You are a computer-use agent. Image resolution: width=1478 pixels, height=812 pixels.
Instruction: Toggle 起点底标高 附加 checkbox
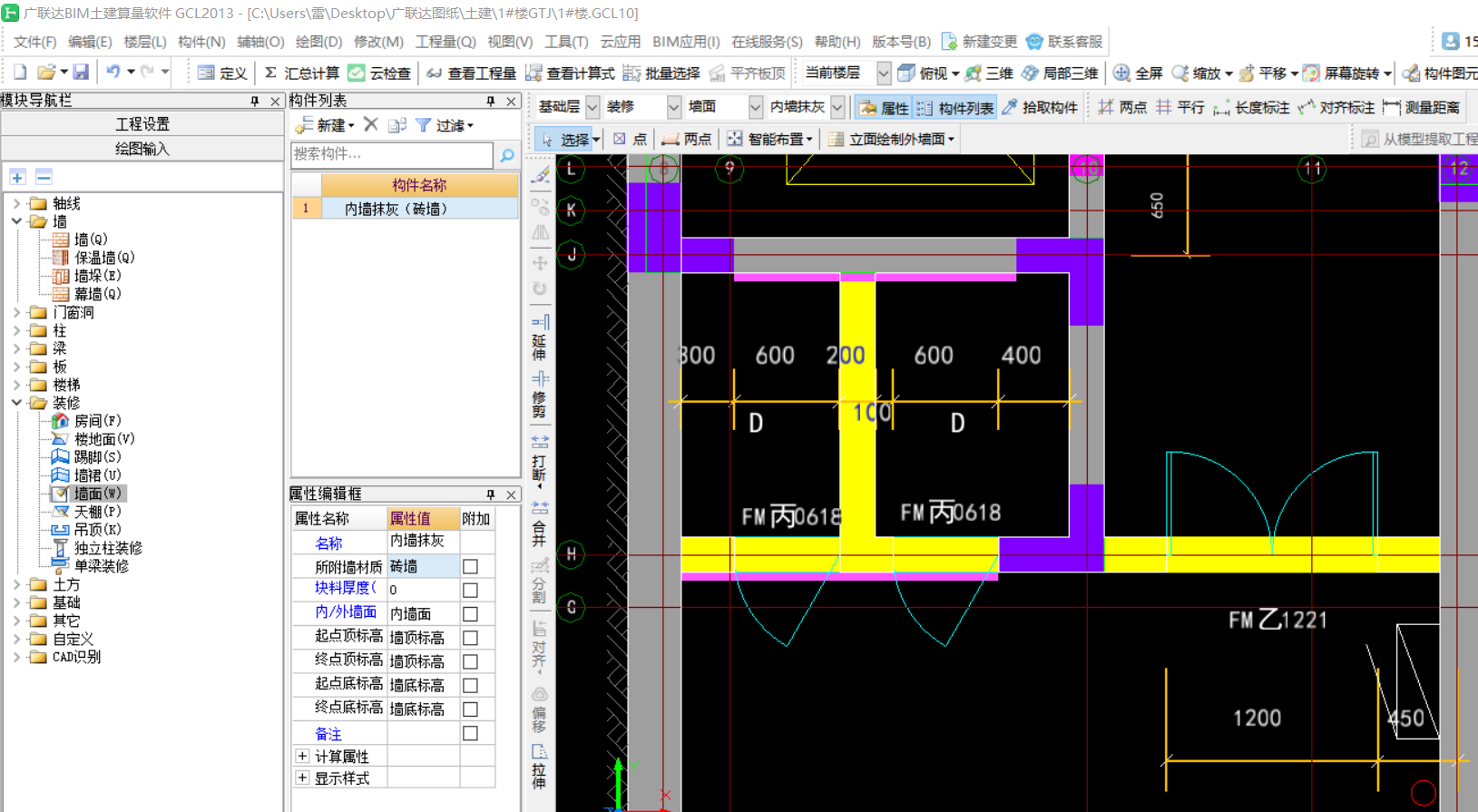click(x=470, y=685)
